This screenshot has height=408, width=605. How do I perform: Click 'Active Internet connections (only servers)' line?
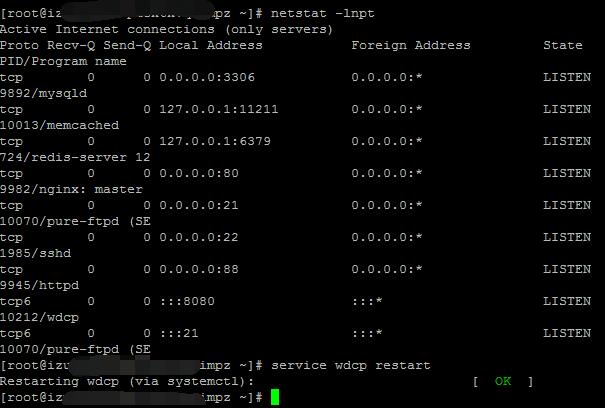pyautogui.click(x=167, y=29)
